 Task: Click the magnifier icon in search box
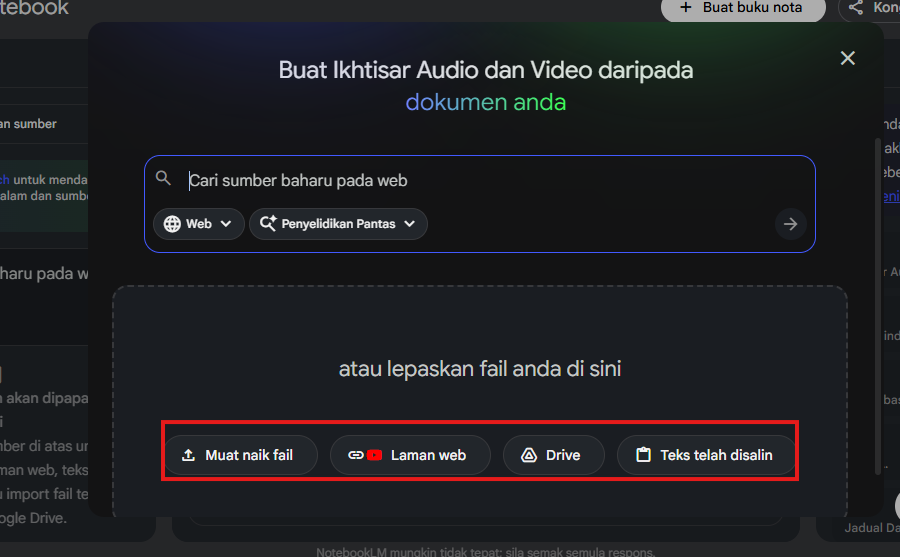164,179
